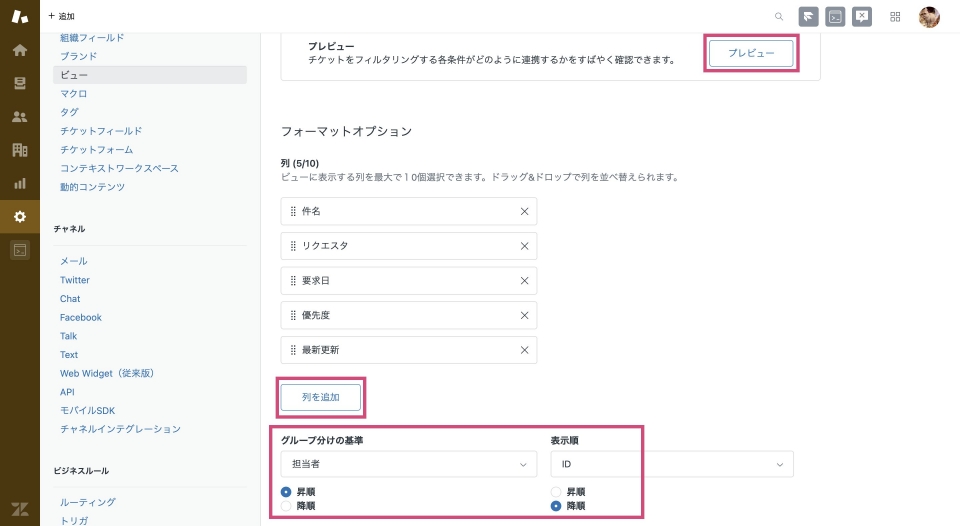
Task: Remove the 件名 column with X
Action: coord(524,211)
